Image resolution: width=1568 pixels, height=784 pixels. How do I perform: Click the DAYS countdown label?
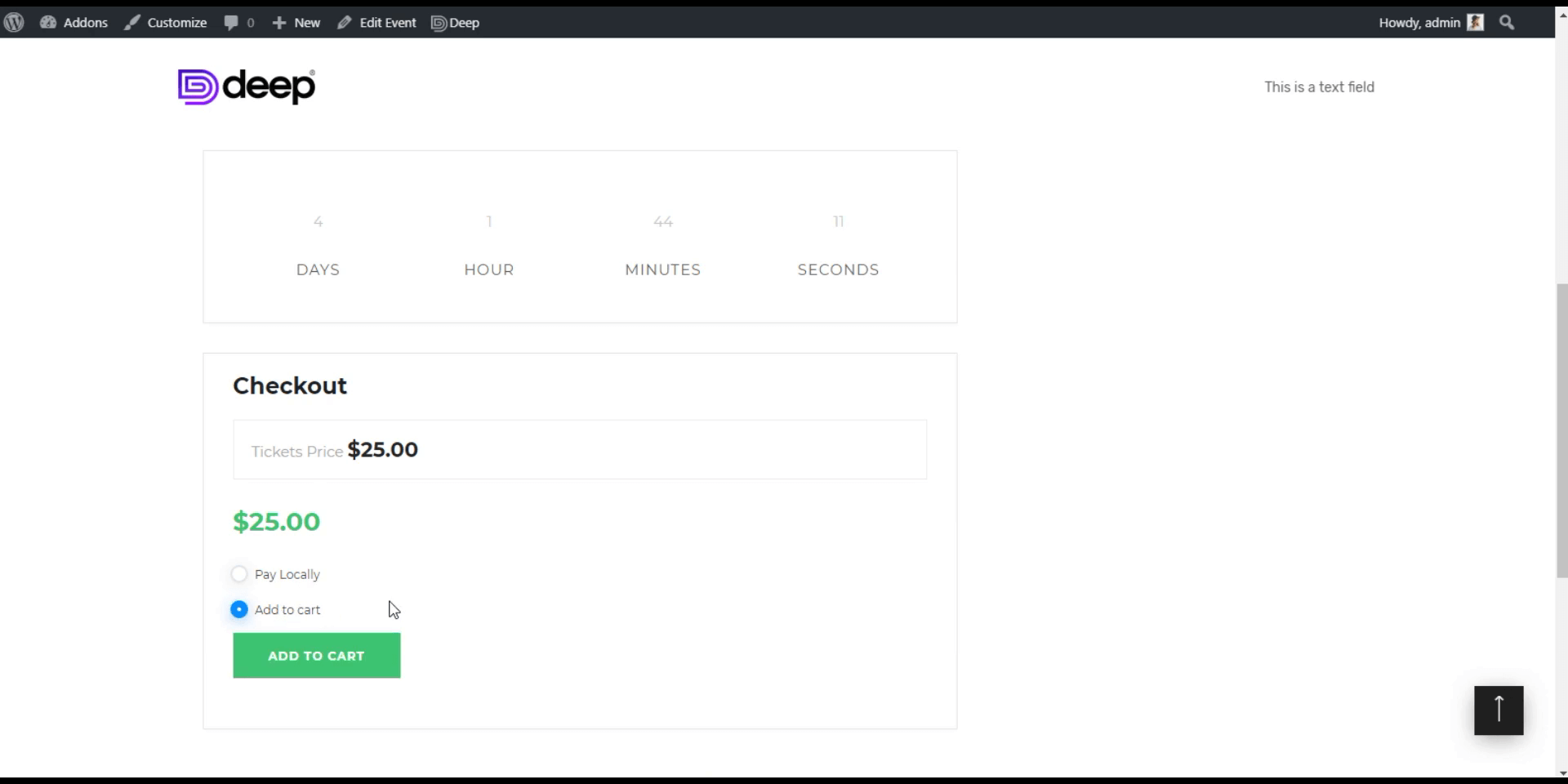click(x=318, y=269)
